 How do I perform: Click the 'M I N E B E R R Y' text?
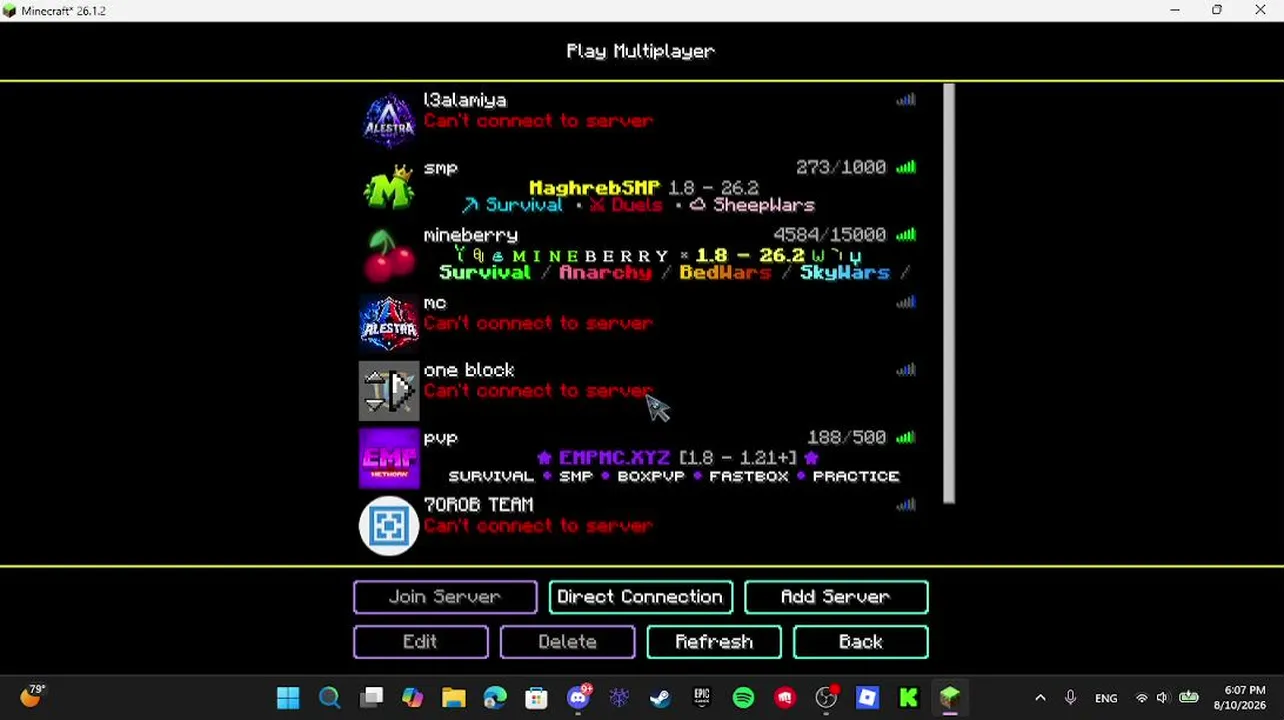(590, 256)
